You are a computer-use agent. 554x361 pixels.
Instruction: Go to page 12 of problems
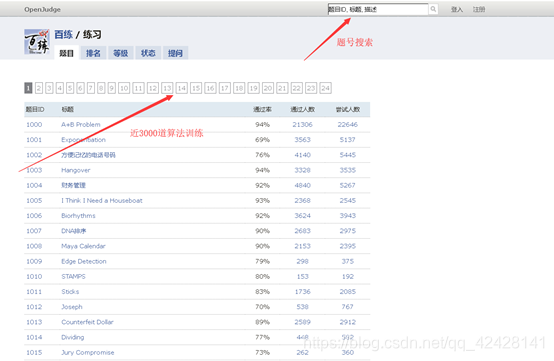(153, 88)
